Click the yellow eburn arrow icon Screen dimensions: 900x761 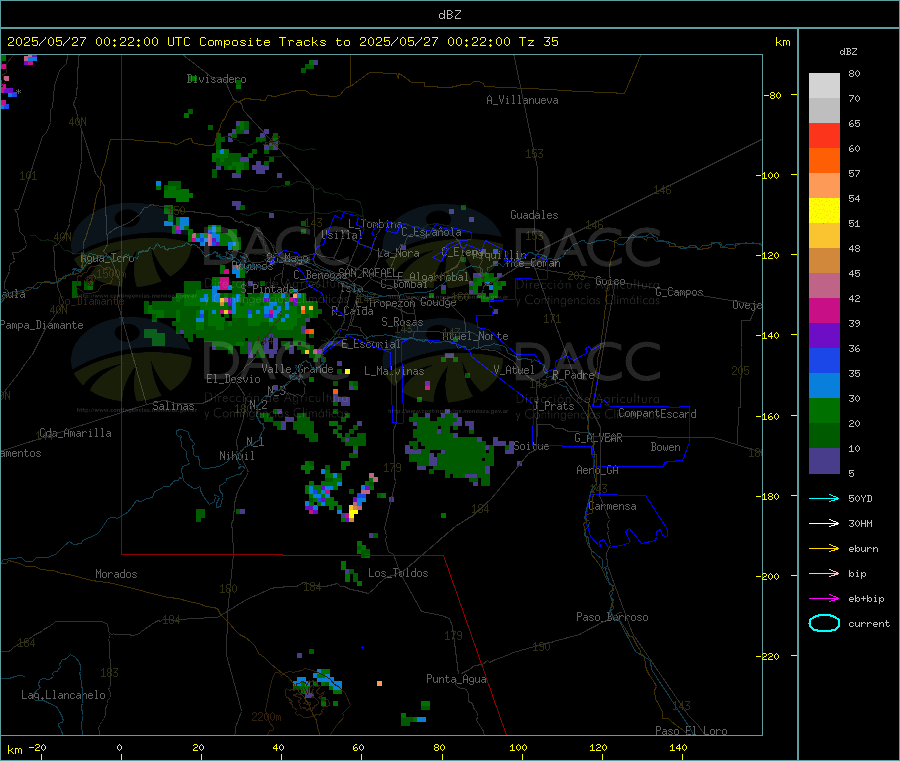click(824, 549)
